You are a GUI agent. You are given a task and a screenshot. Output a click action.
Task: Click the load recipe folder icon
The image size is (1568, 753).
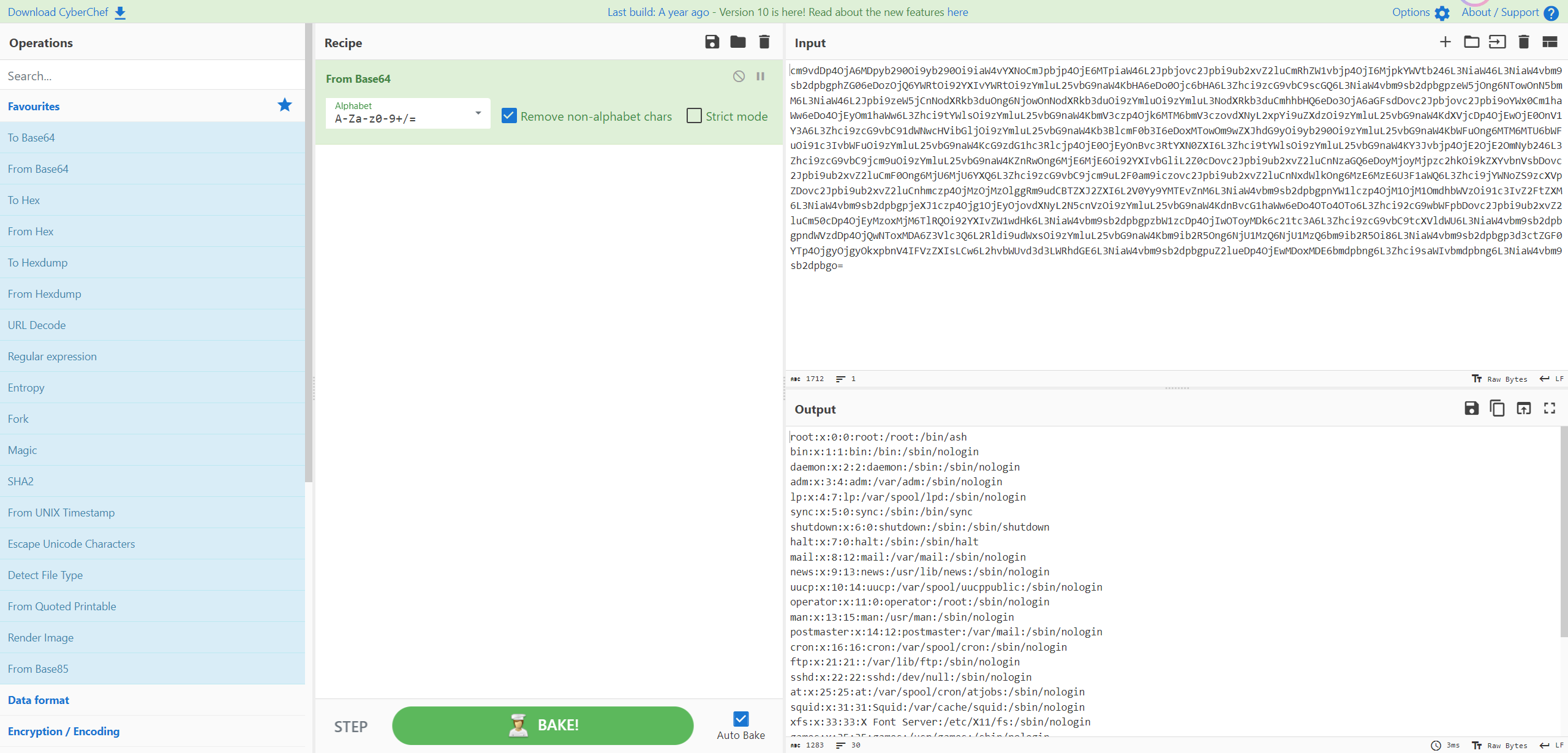click(738, 42)
